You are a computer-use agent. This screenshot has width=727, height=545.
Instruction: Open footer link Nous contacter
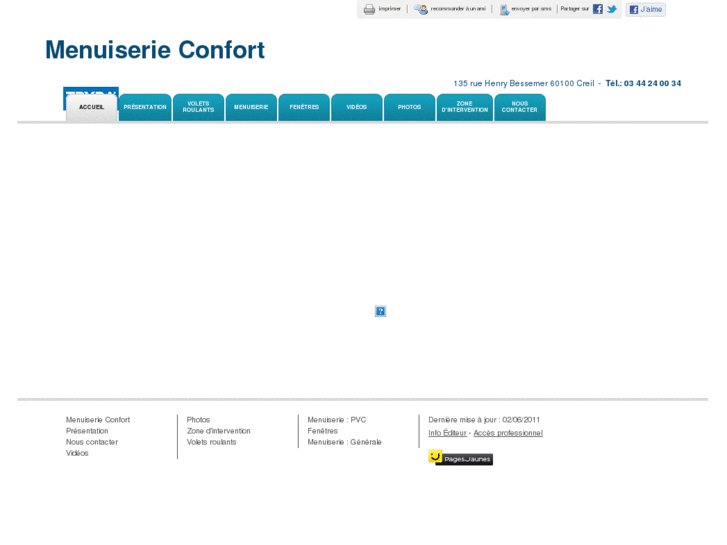(x=92, y=442)
